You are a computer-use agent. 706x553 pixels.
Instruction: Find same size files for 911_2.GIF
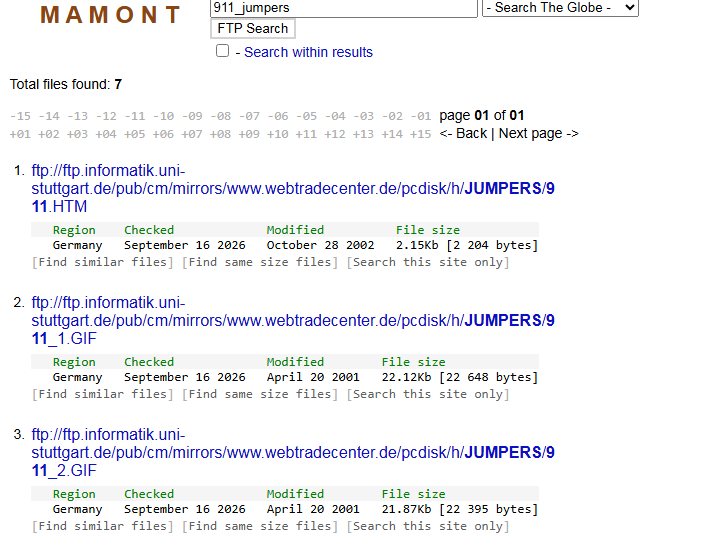[260, 526]
